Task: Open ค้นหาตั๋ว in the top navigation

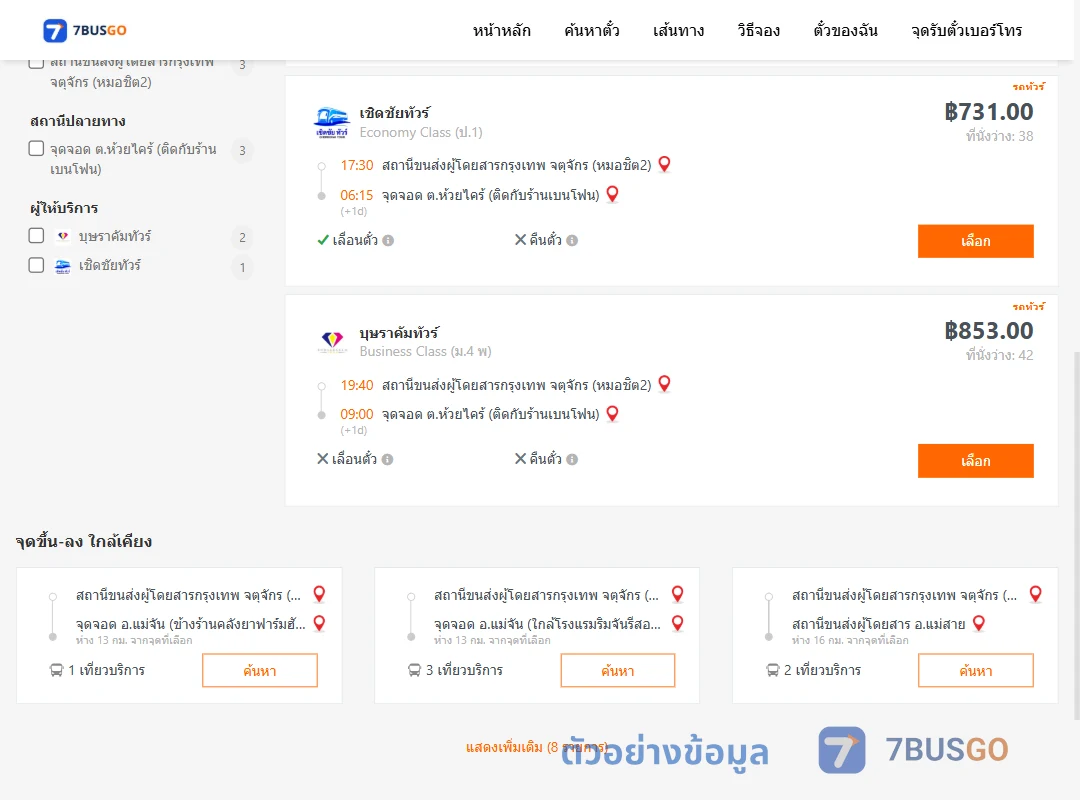Action: pos(592,31)
